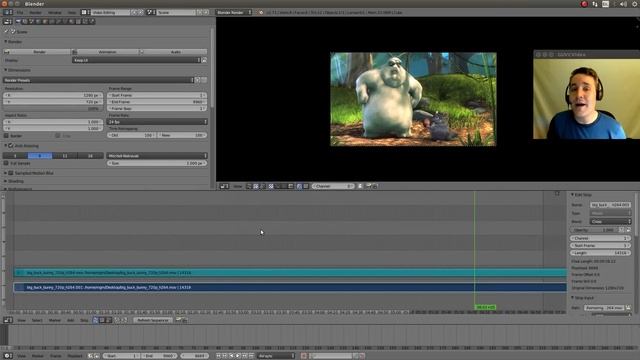Select the Physics properties tab icon

coord(92,21)
